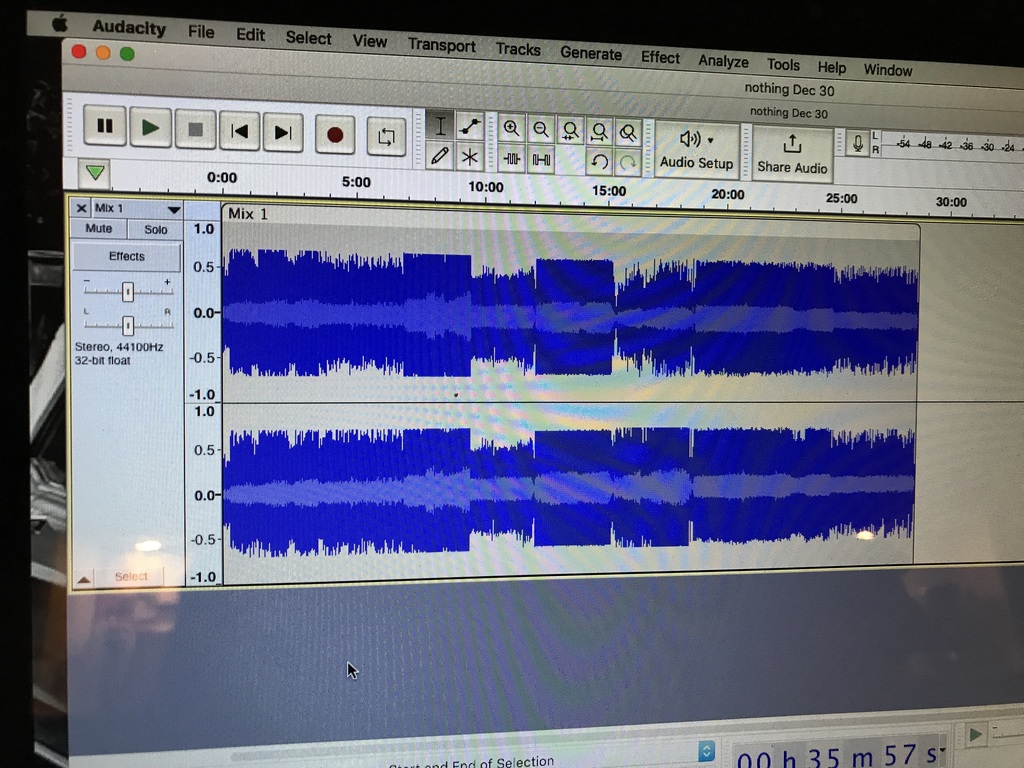Click the Mix 1 pan slider handle
The height and width of the screenshot is (768, 1024).
(x=128, y=325)
